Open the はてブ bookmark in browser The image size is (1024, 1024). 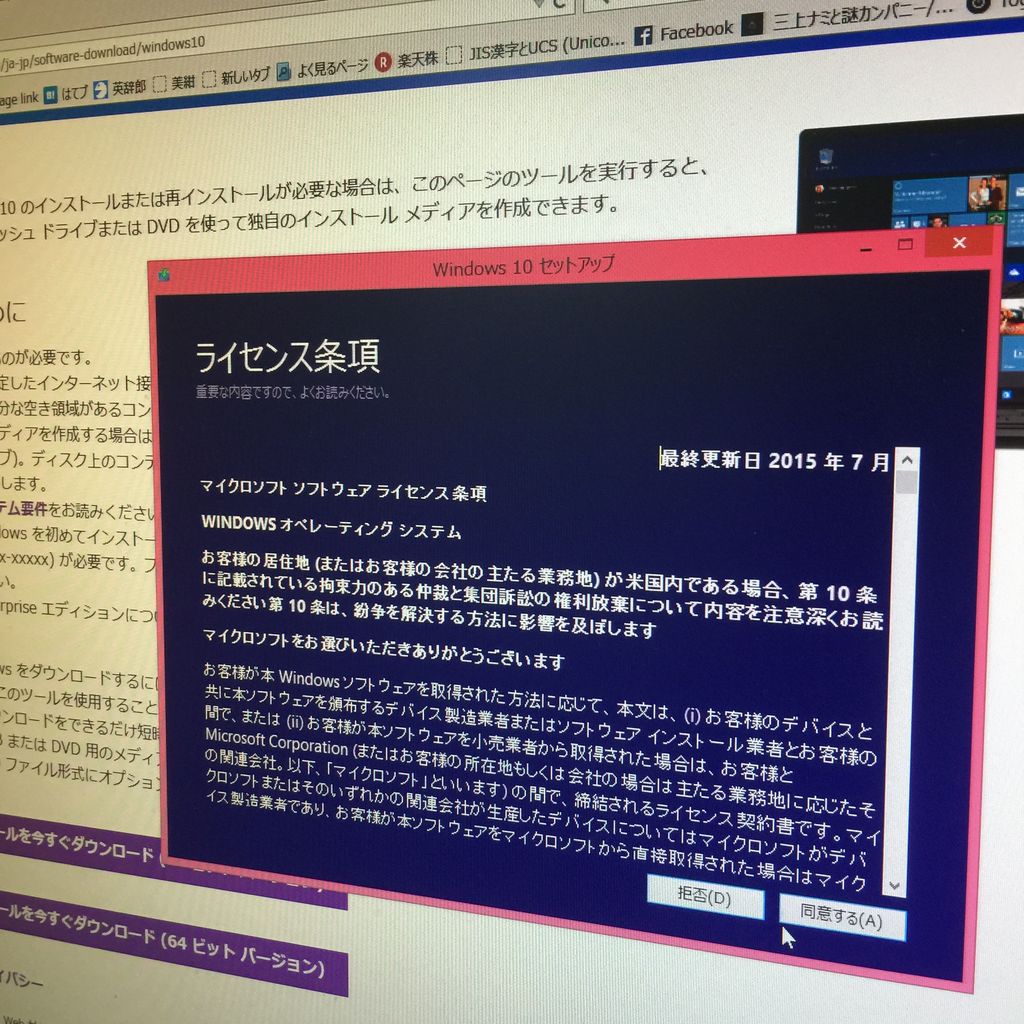[x=66, y=94]
